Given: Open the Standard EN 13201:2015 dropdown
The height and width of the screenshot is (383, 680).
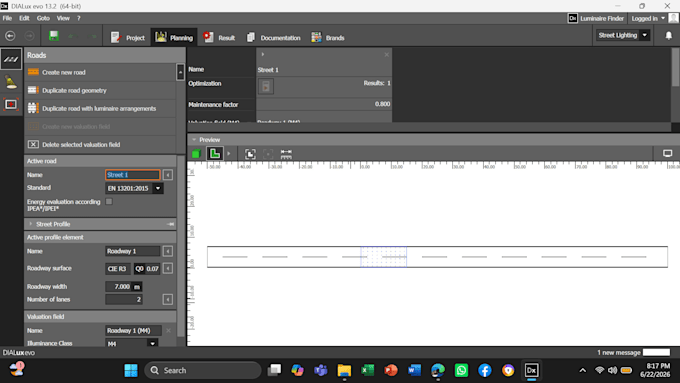Looking at the screenshot, I should point(134,188).
